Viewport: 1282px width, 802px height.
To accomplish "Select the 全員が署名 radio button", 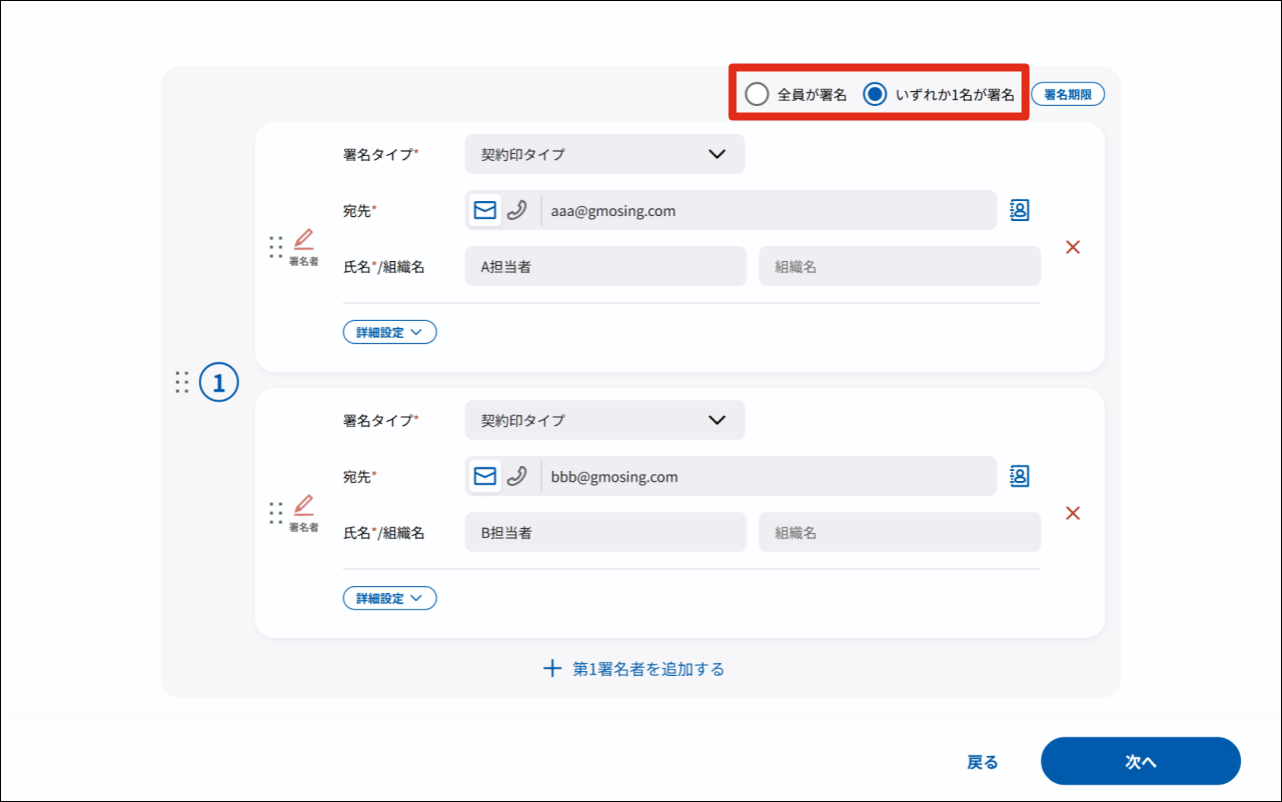I will coord(758,95).
